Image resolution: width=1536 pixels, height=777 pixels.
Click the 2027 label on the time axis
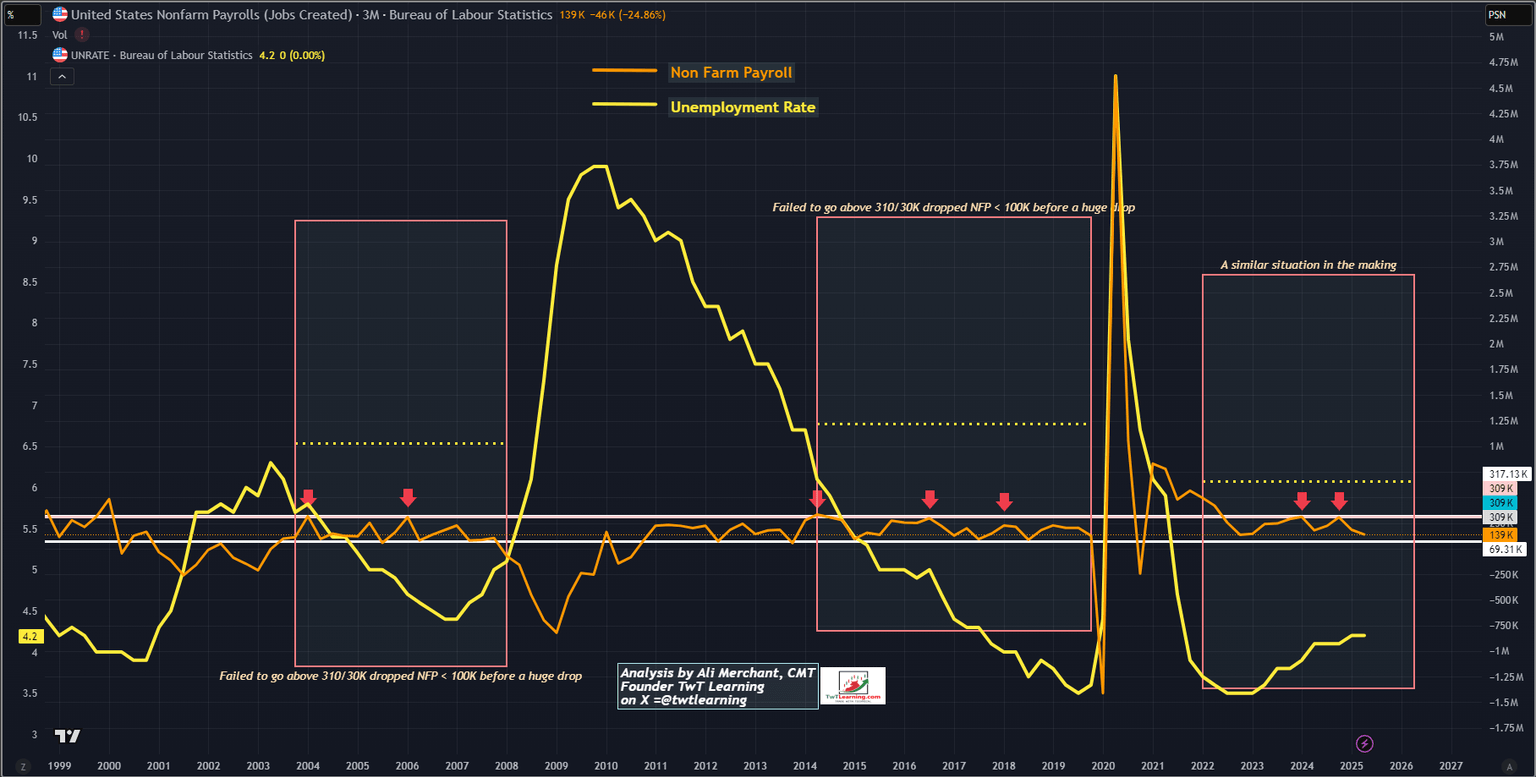click(1451, 765)
